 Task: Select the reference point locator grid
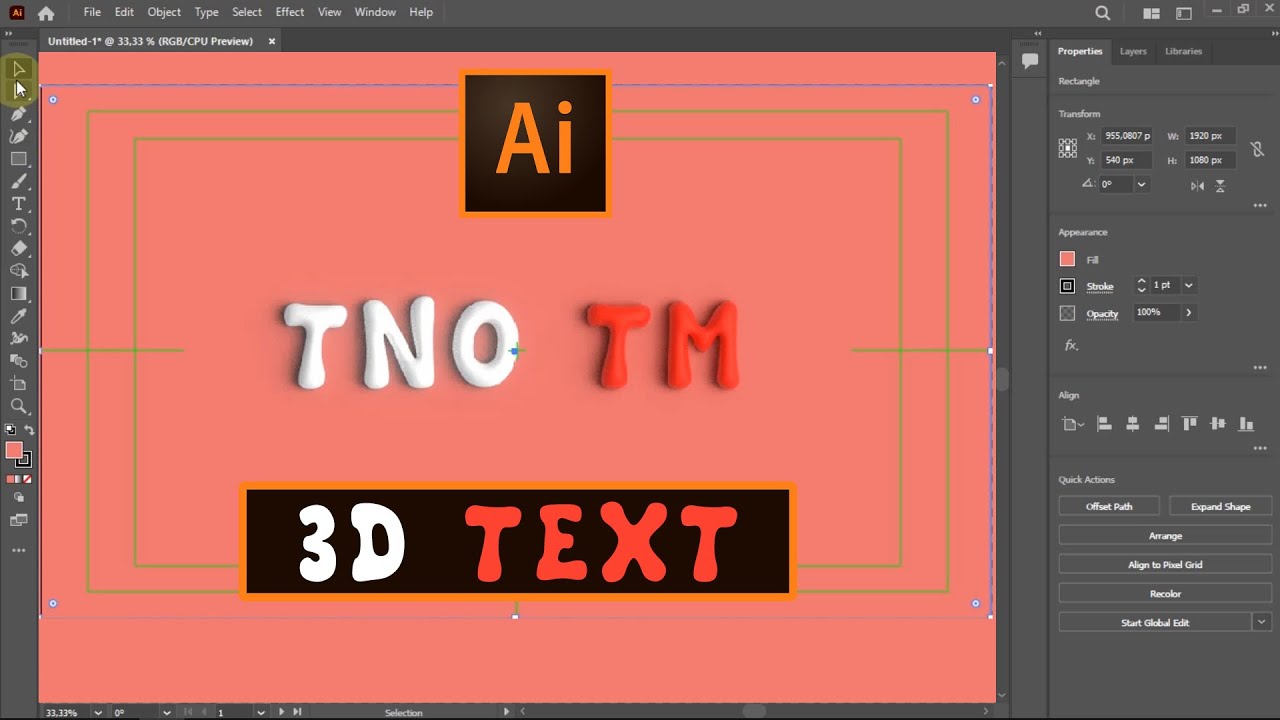pyautogui.click(x=1068, y=148)
